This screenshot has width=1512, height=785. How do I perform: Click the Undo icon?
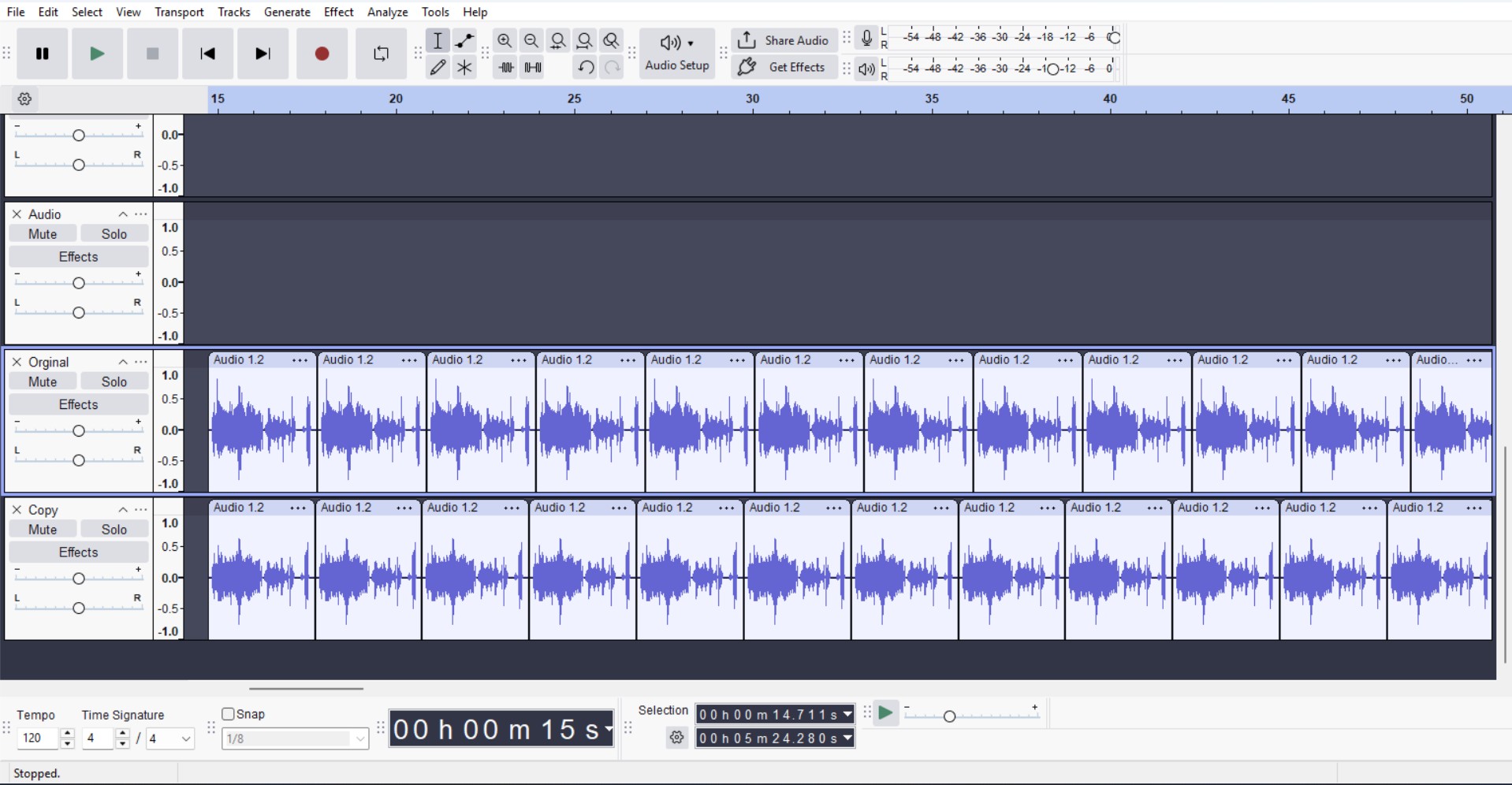coord(584,67)
